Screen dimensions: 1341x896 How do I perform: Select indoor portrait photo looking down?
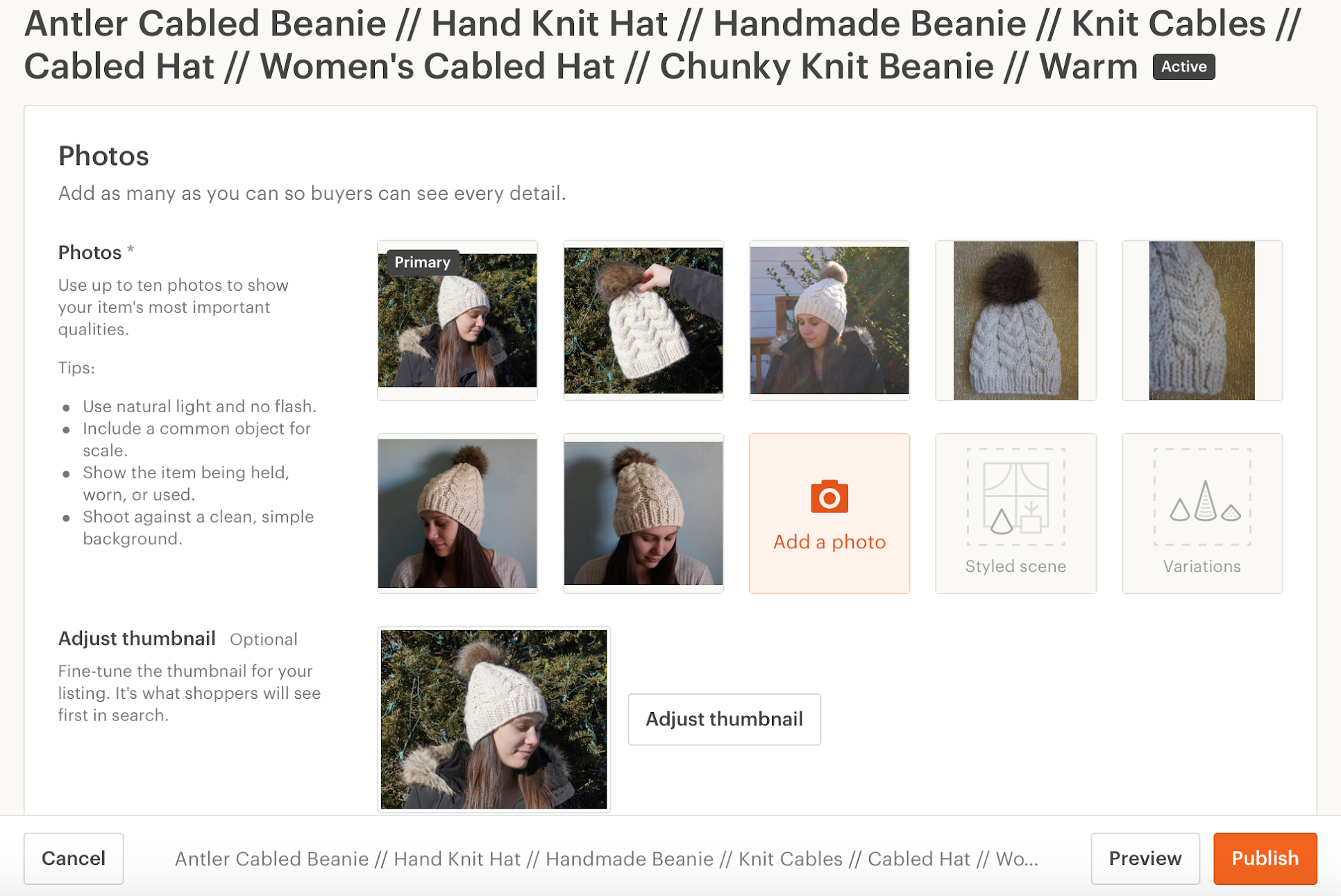(x=643, y=514)
